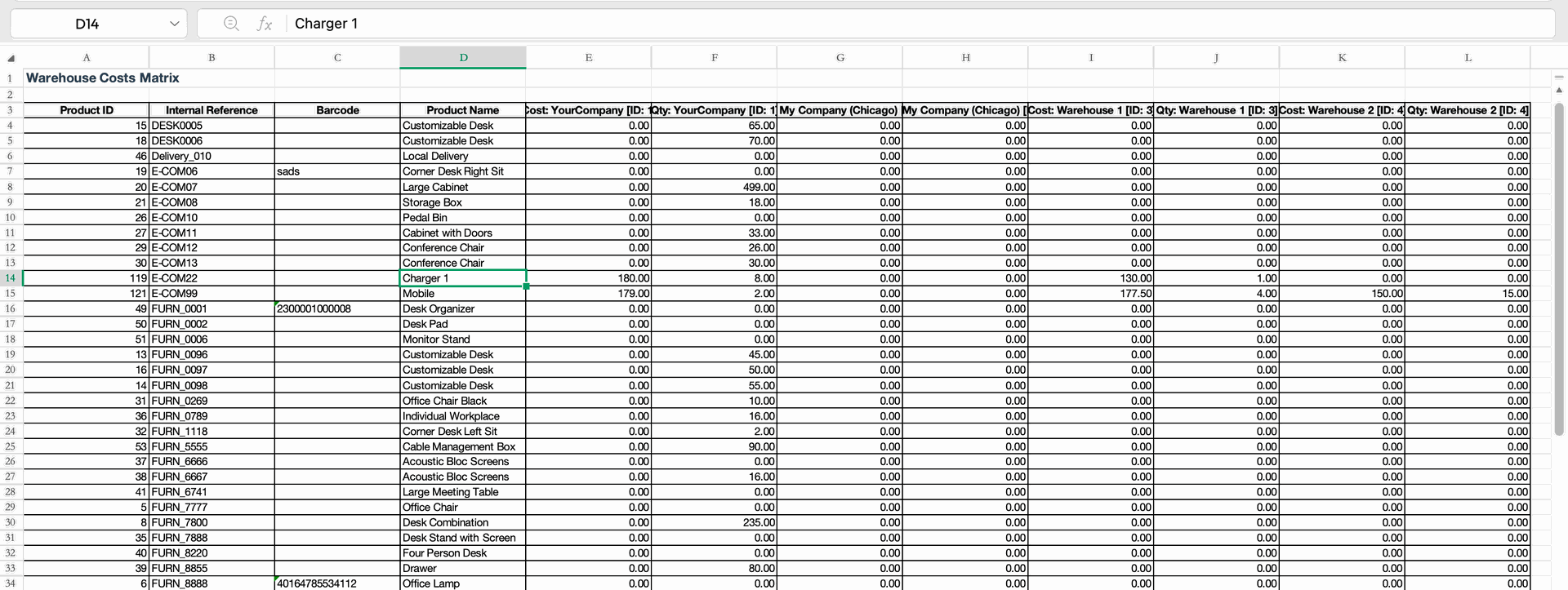Screen dimensions: 1568x590
Task: Click the Product ID header cell
Action: click(87, 110)
